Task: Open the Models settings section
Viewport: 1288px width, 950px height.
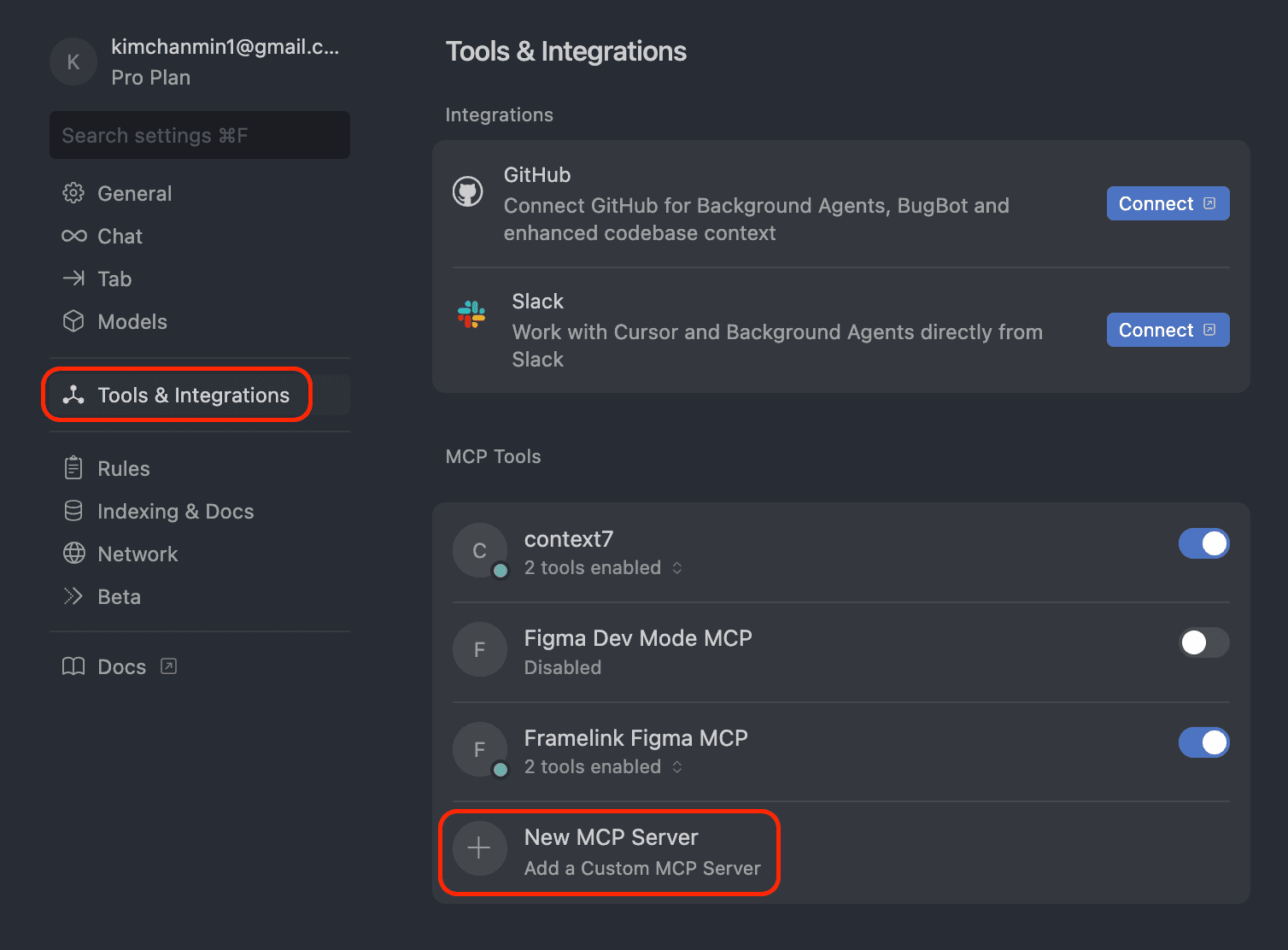Action: (200, 321)
